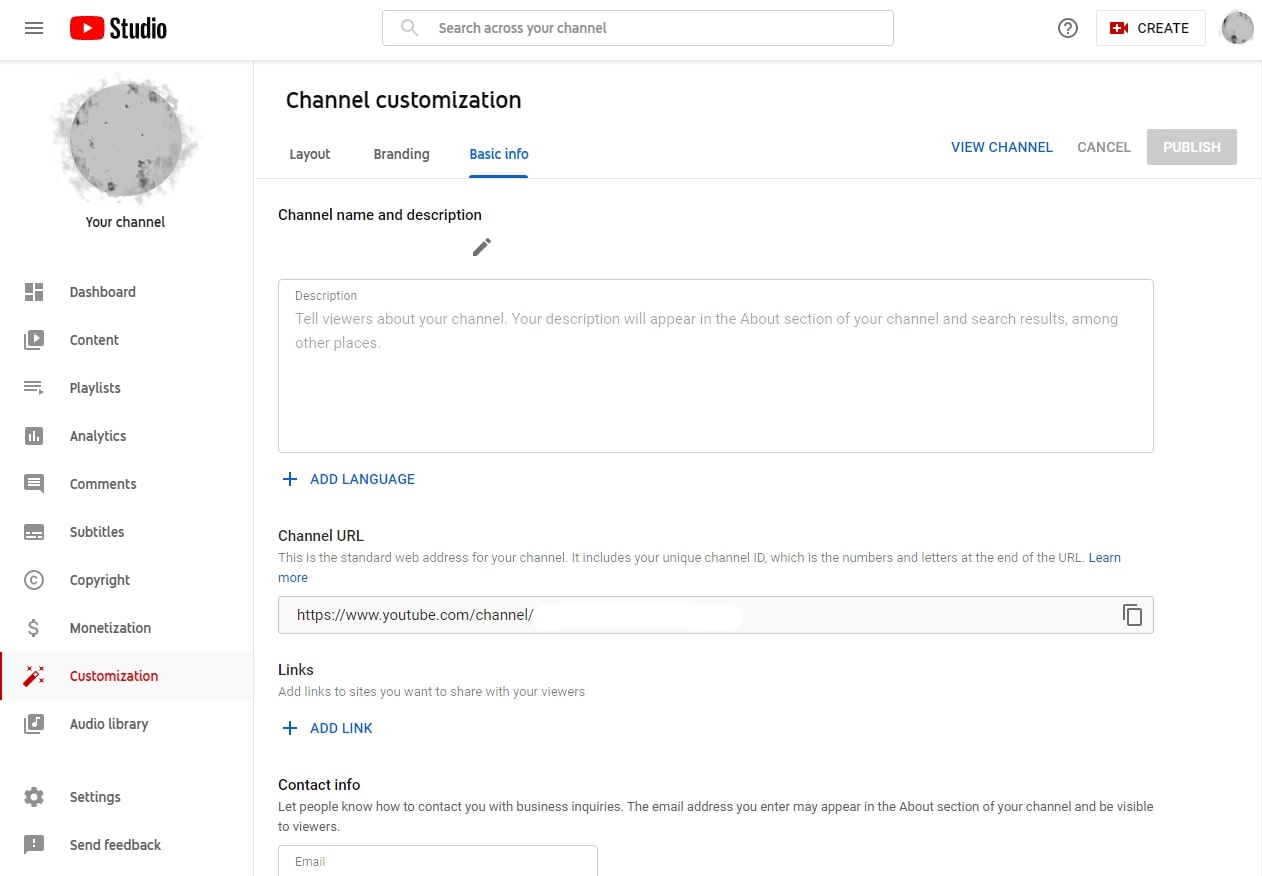The width and height of the screenshot is (1262, 876).
Task: Switch to the Layout tab
Action: [x=309, y=154]
